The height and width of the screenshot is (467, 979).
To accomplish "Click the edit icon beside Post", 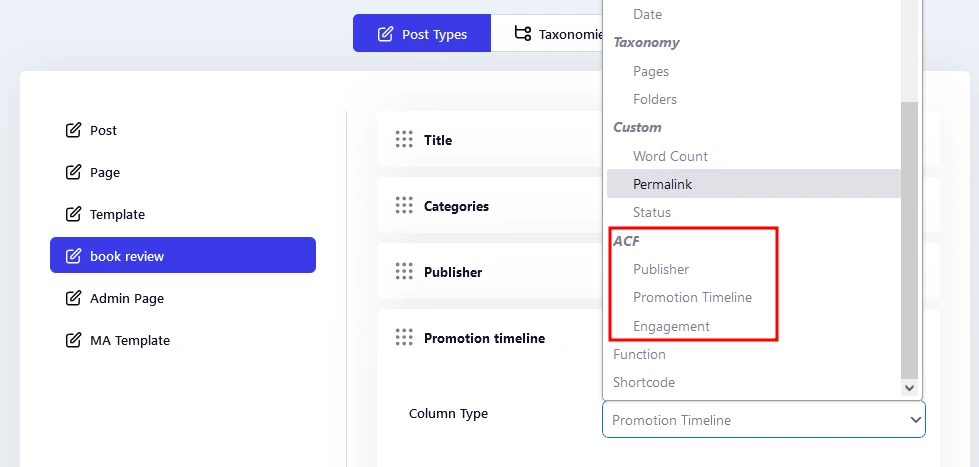I will [73, 130].
